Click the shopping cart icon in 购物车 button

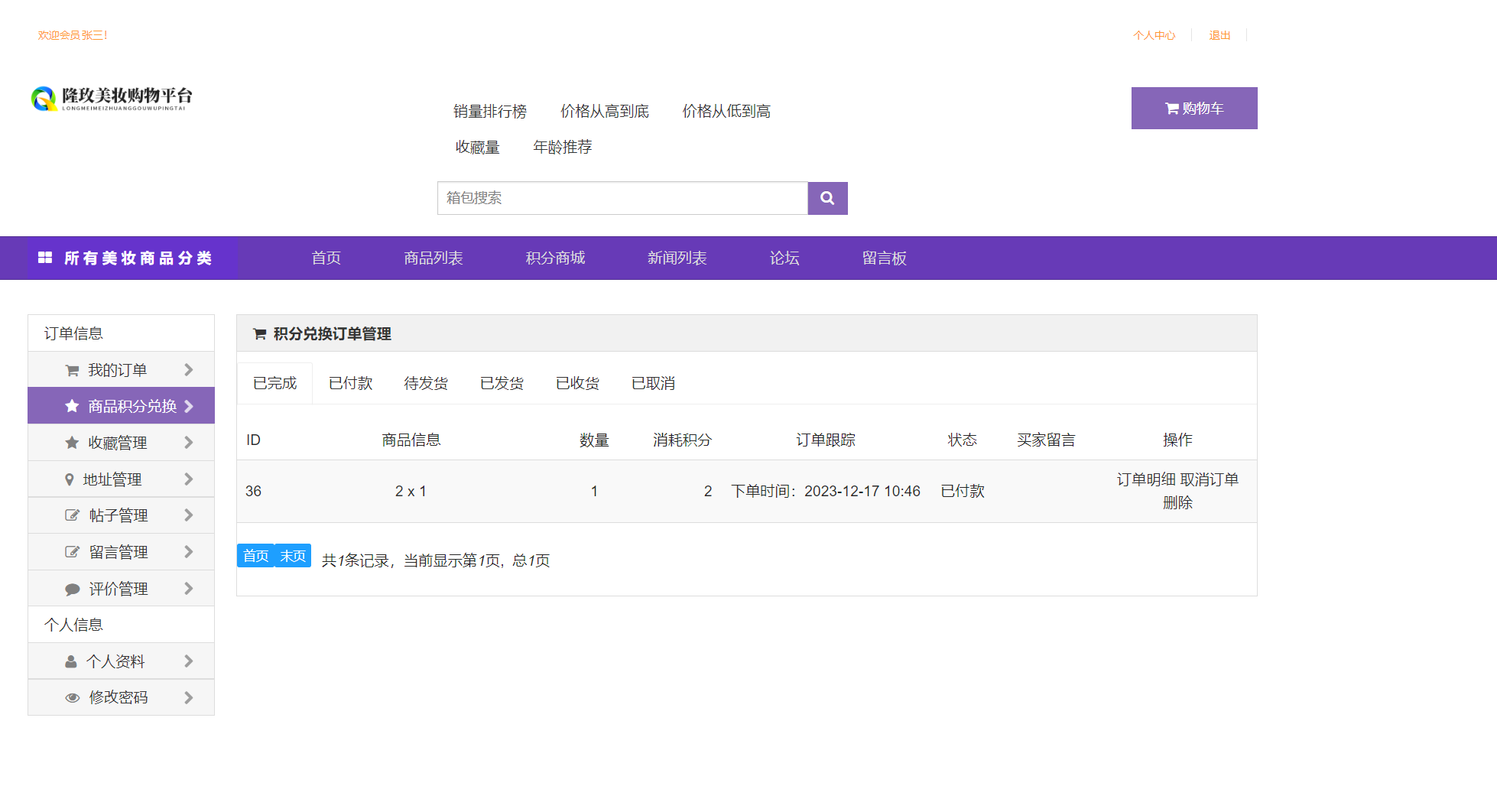1171,109
